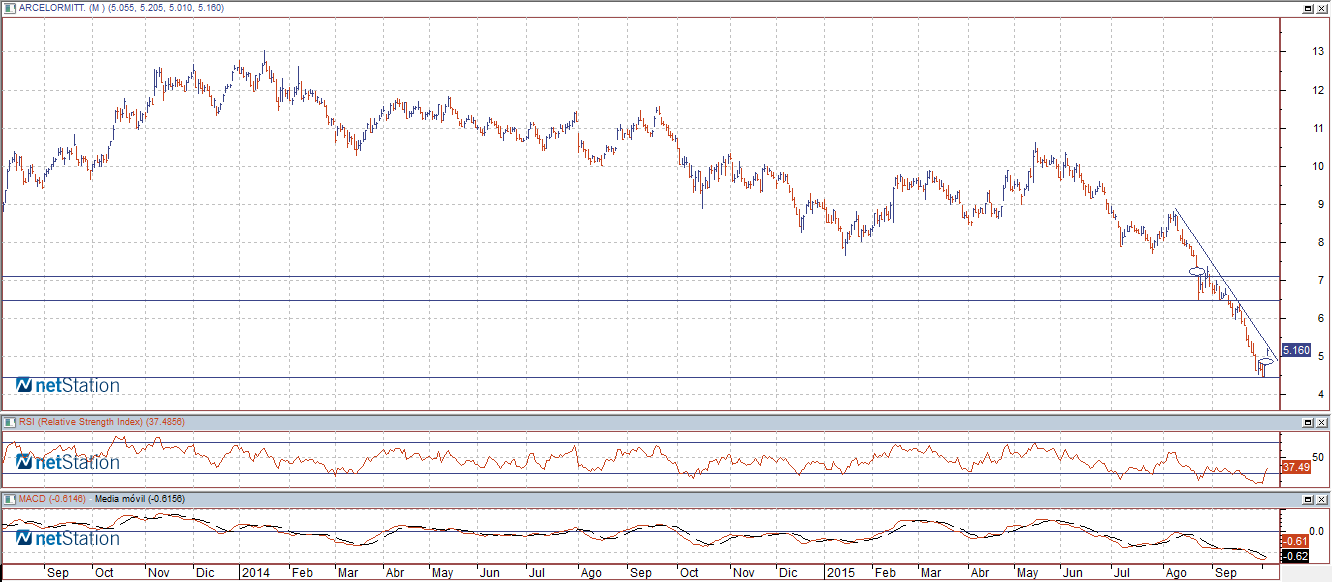Click the RSI panel icon

pyautogui.click(x=9, y=422)
